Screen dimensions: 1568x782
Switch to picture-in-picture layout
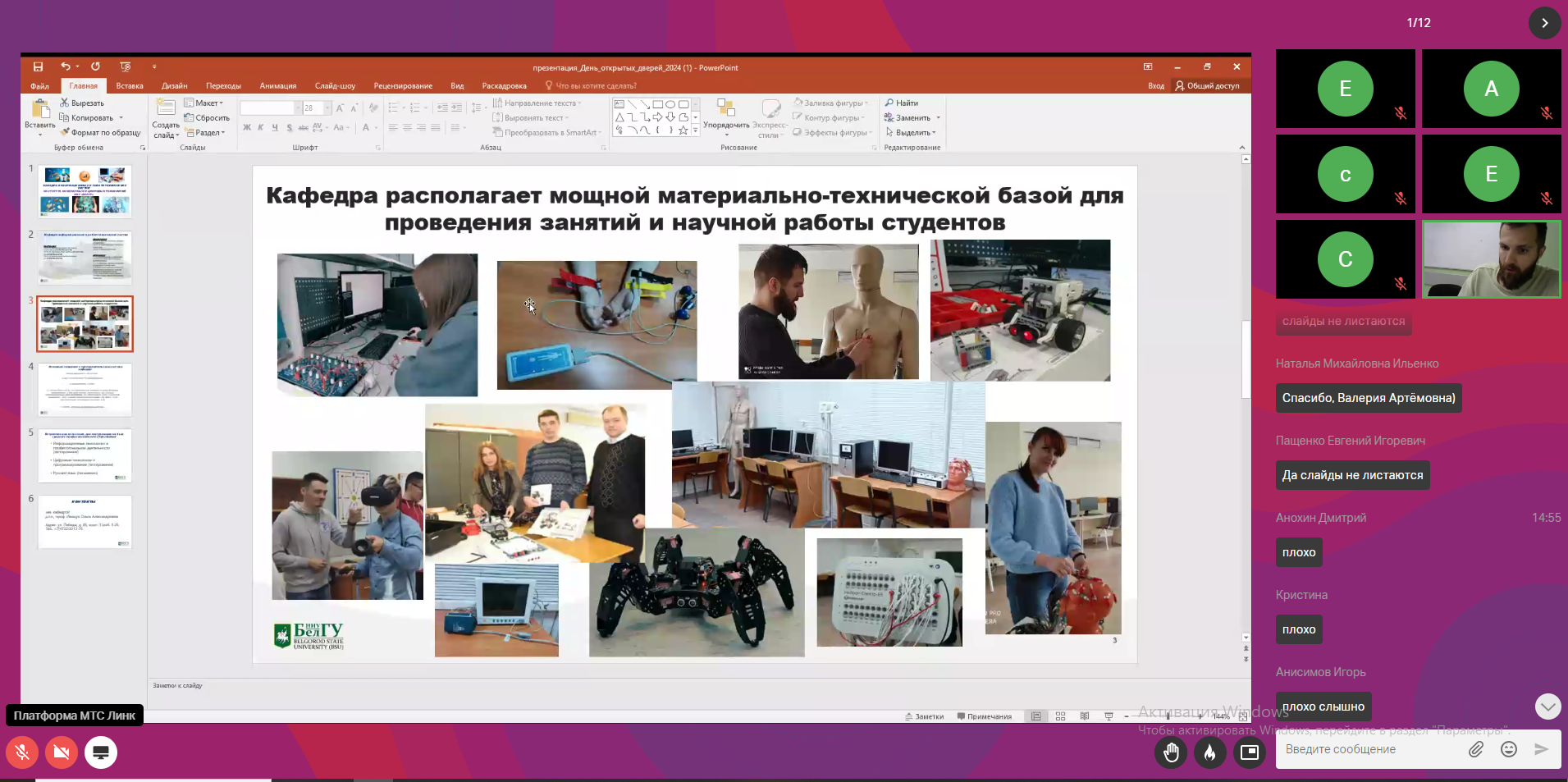pos(1250,752)
